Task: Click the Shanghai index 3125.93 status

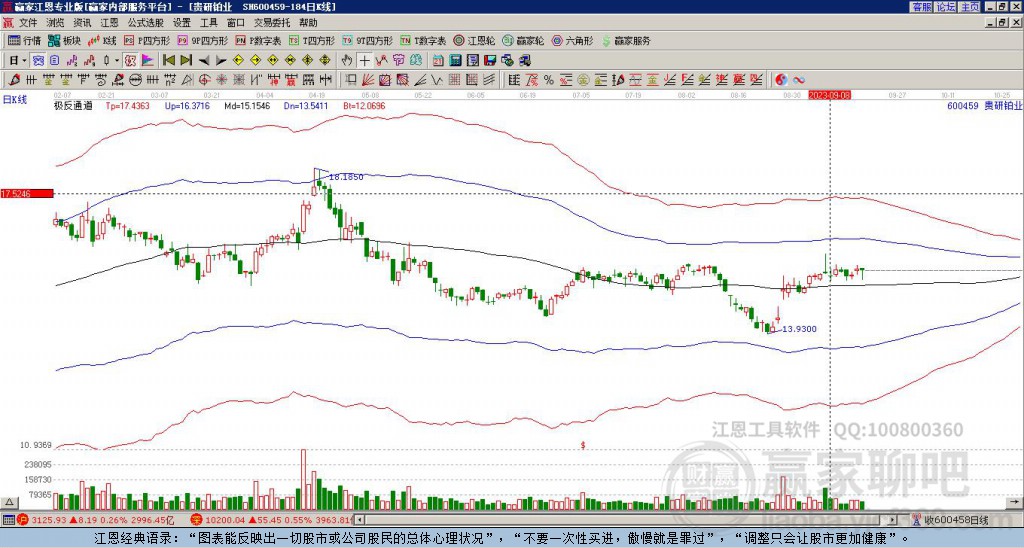Action: point(50,521)
